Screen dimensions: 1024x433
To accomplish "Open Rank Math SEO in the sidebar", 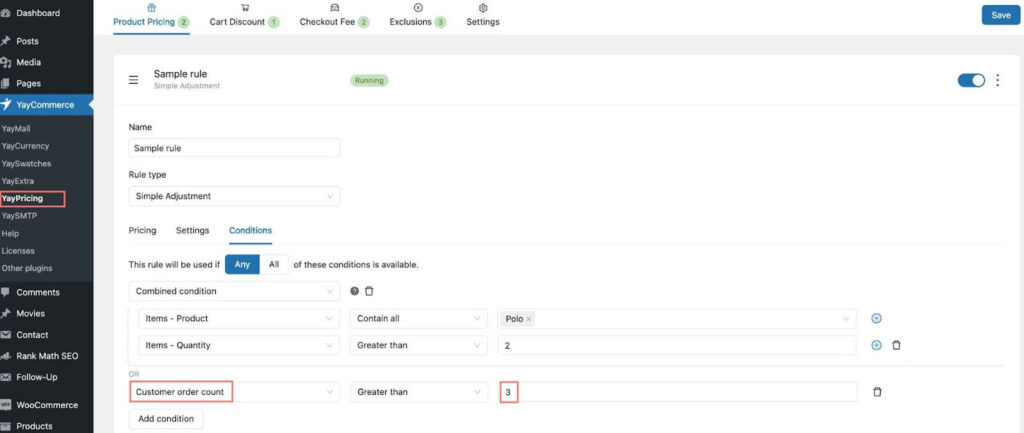I will click(46, 356).
